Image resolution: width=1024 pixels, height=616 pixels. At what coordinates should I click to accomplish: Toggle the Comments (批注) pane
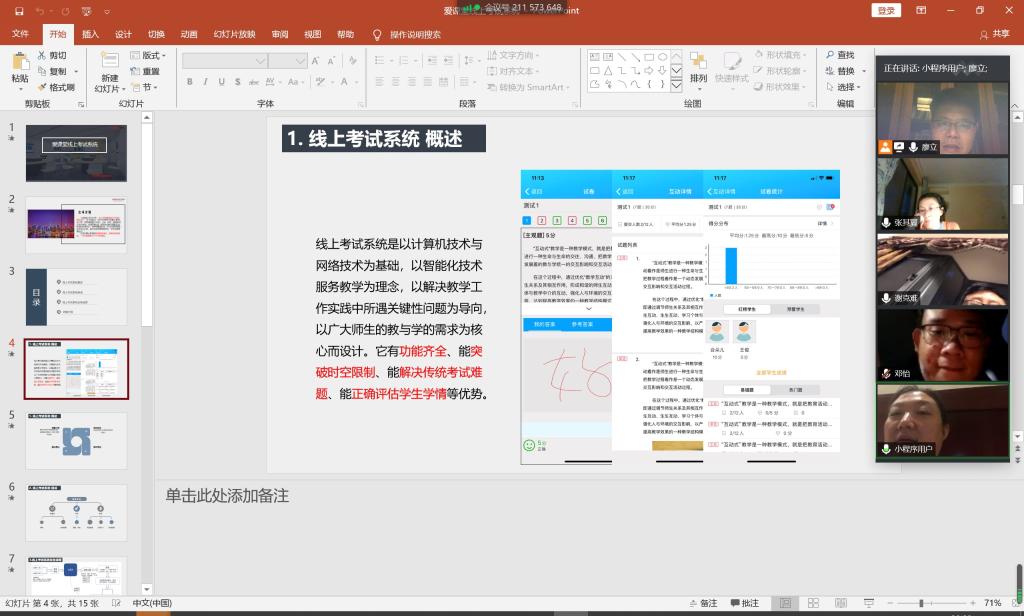(x=743, y=603)
